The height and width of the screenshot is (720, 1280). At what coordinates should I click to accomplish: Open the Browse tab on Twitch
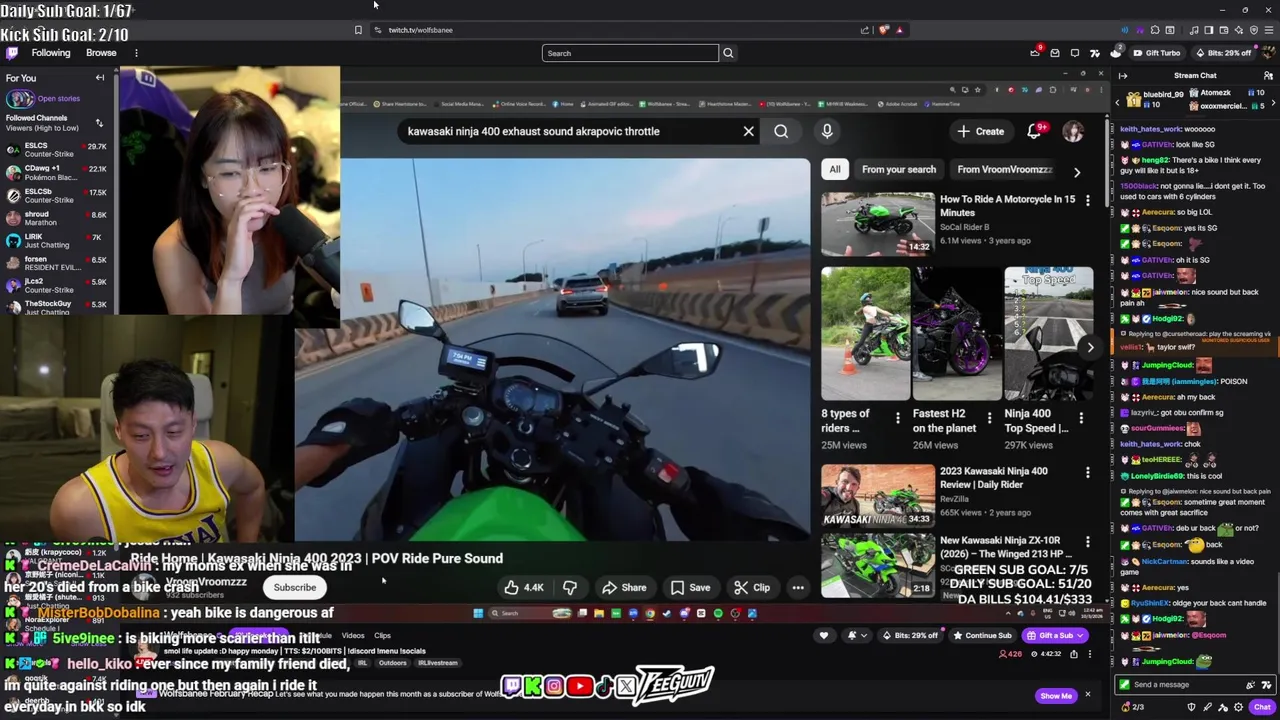[x=101, y=53]
